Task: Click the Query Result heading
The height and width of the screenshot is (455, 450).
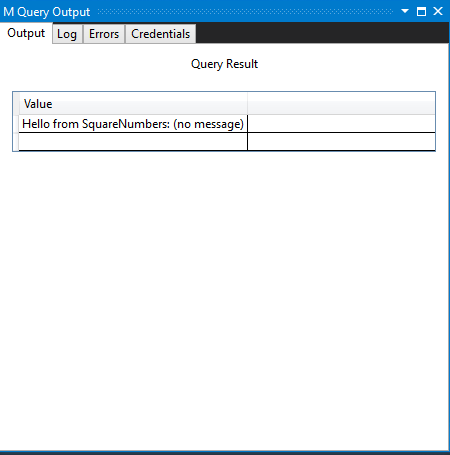Action: click(x=224, y=64)
